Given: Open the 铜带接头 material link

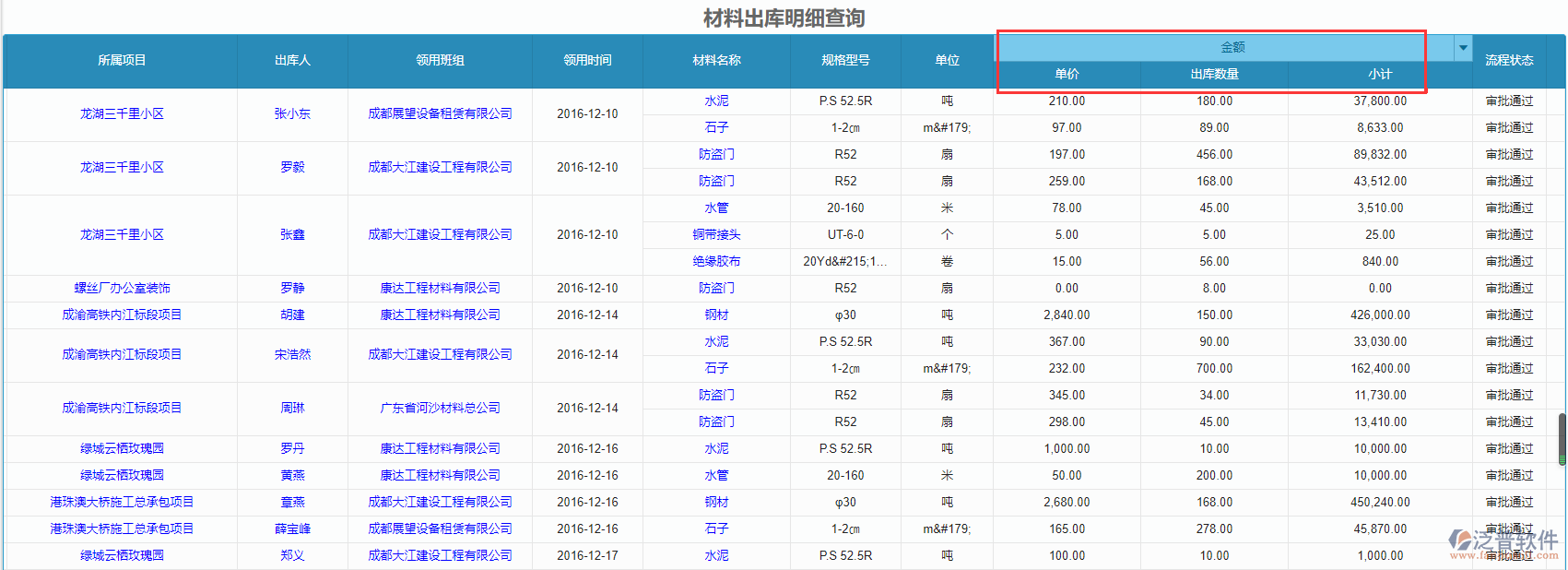Looking at the screenshot, I should point(716,235).
